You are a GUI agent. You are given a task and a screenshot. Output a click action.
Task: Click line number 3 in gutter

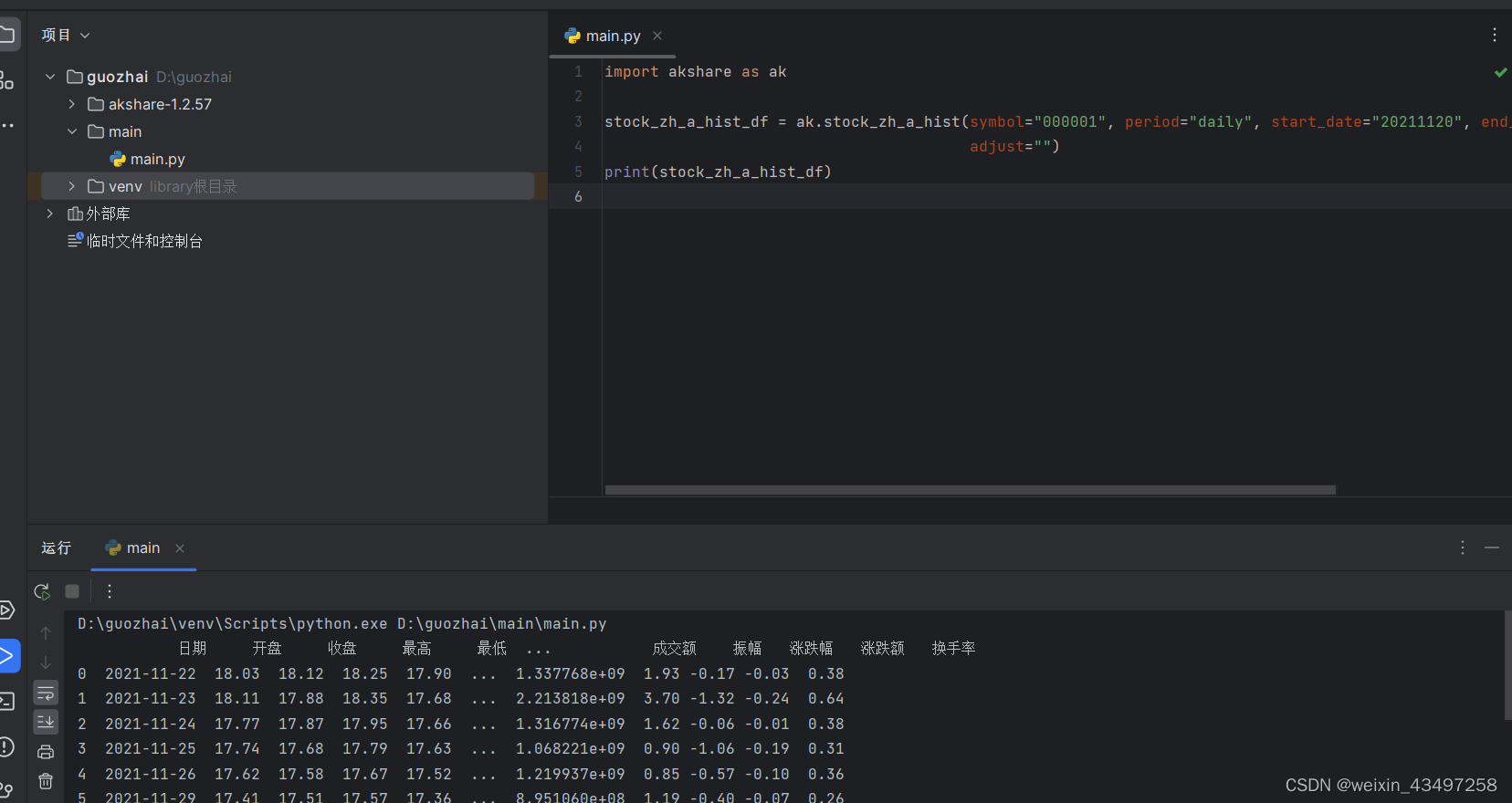click(x=578, y=121)
